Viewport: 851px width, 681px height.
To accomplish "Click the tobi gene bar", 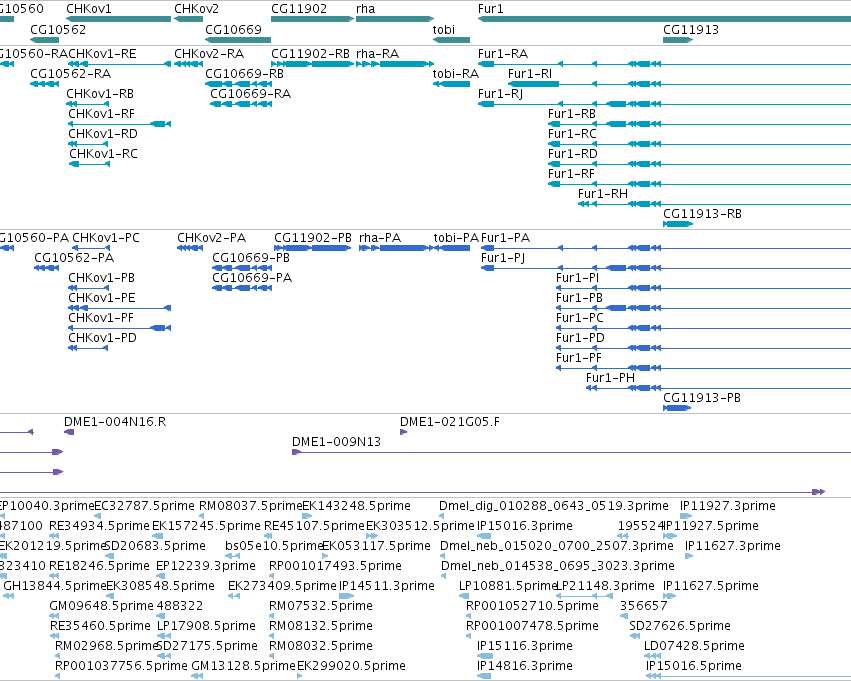I will point(451,40).
